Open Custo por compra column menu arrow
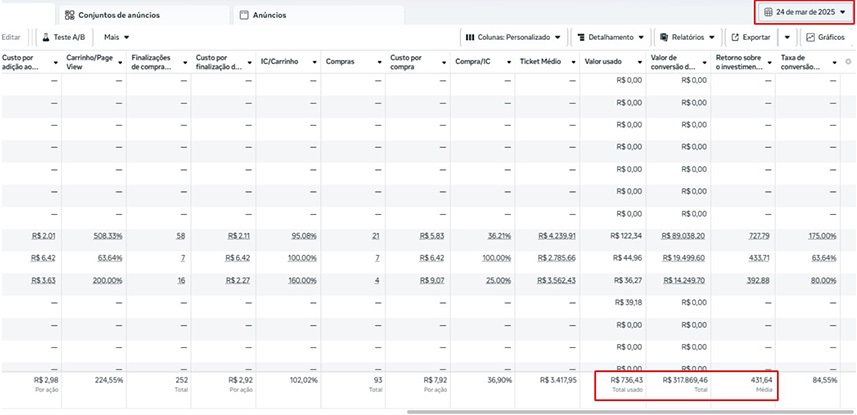 pos(444,62)
